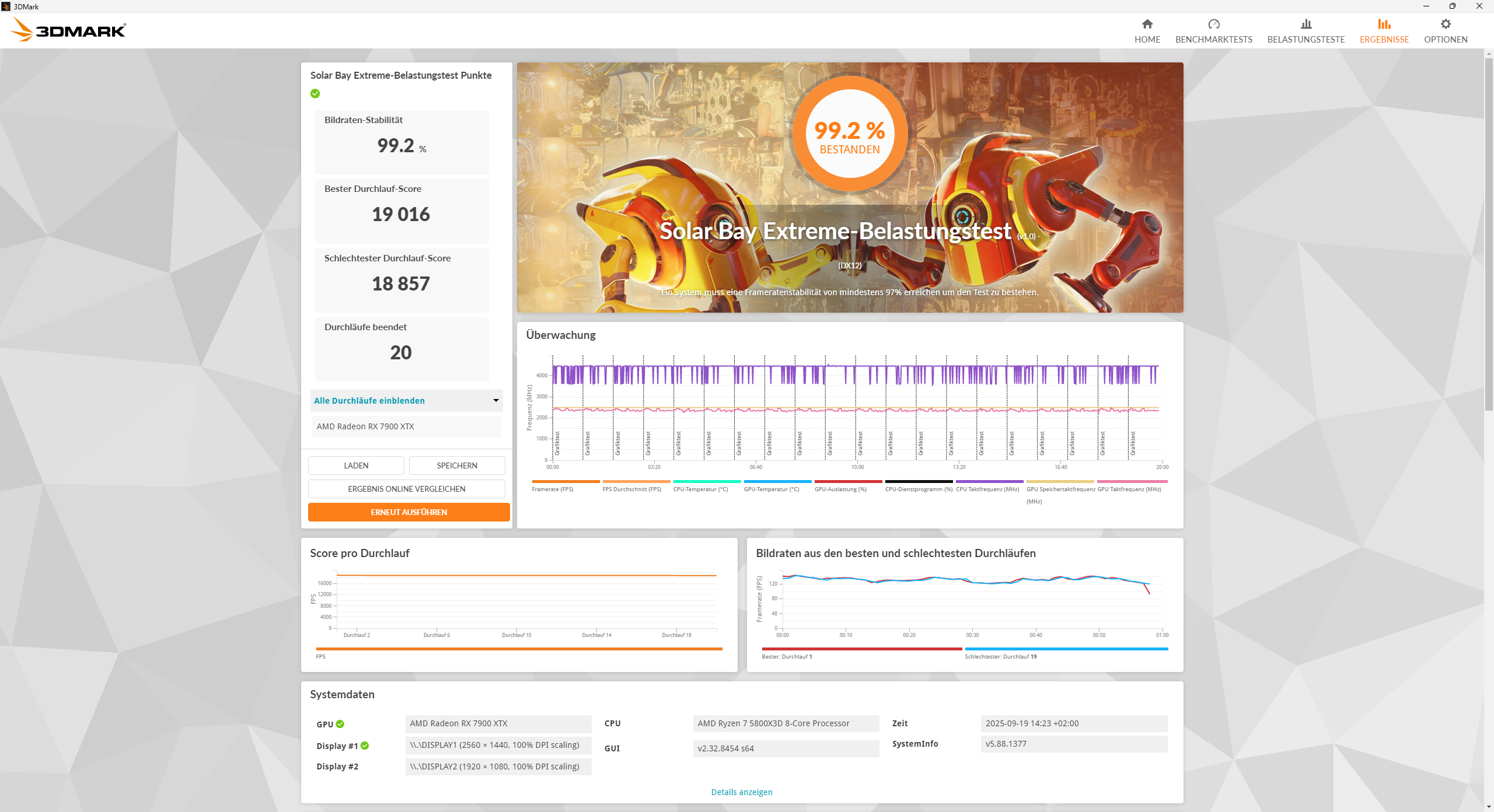Expand Alle Durchläufe einblenden dropdown
The width and height of the screenshot is (1494, 812).
coord(369,400)
